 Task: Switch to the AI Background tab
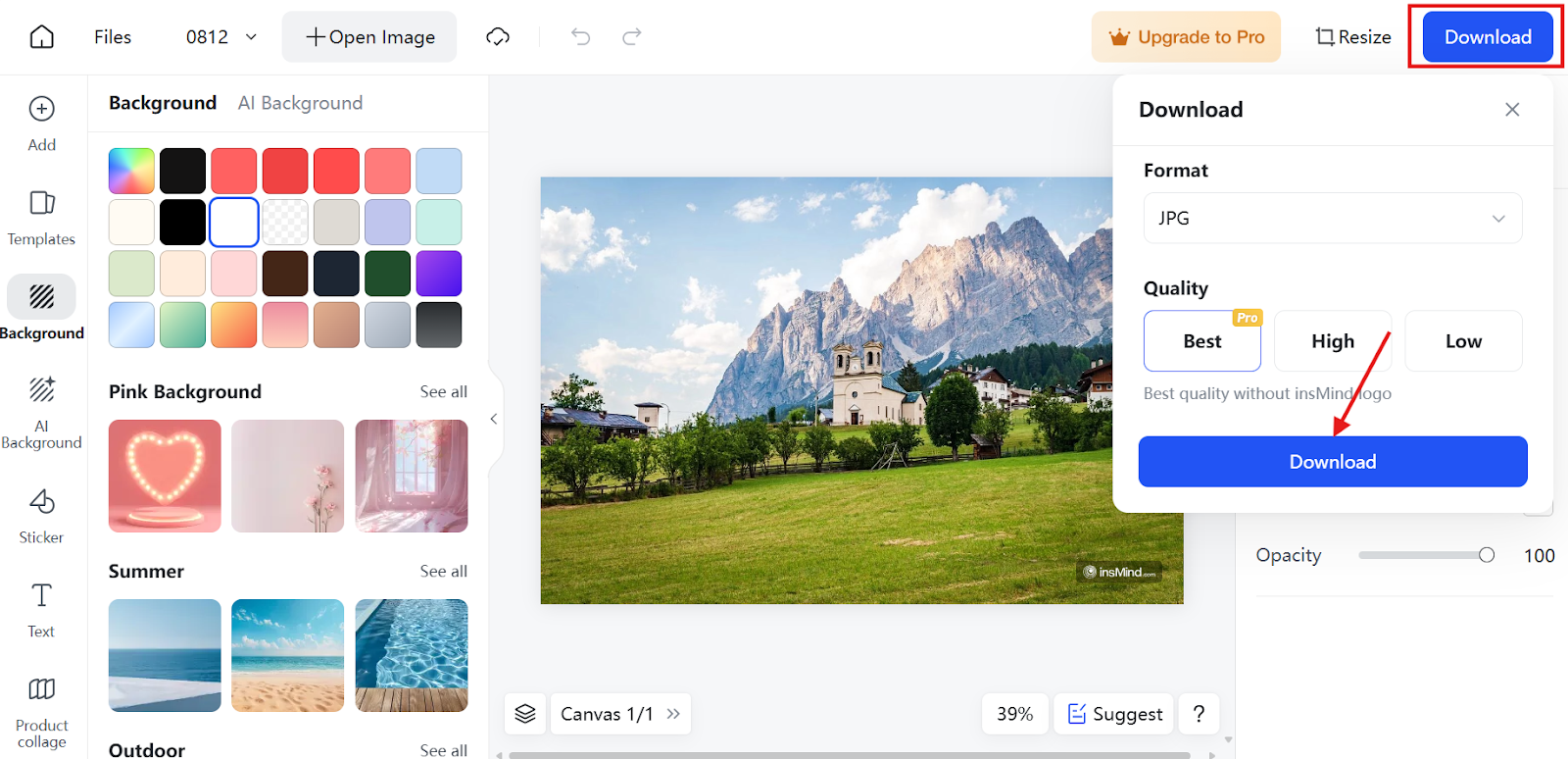point(300,103)
